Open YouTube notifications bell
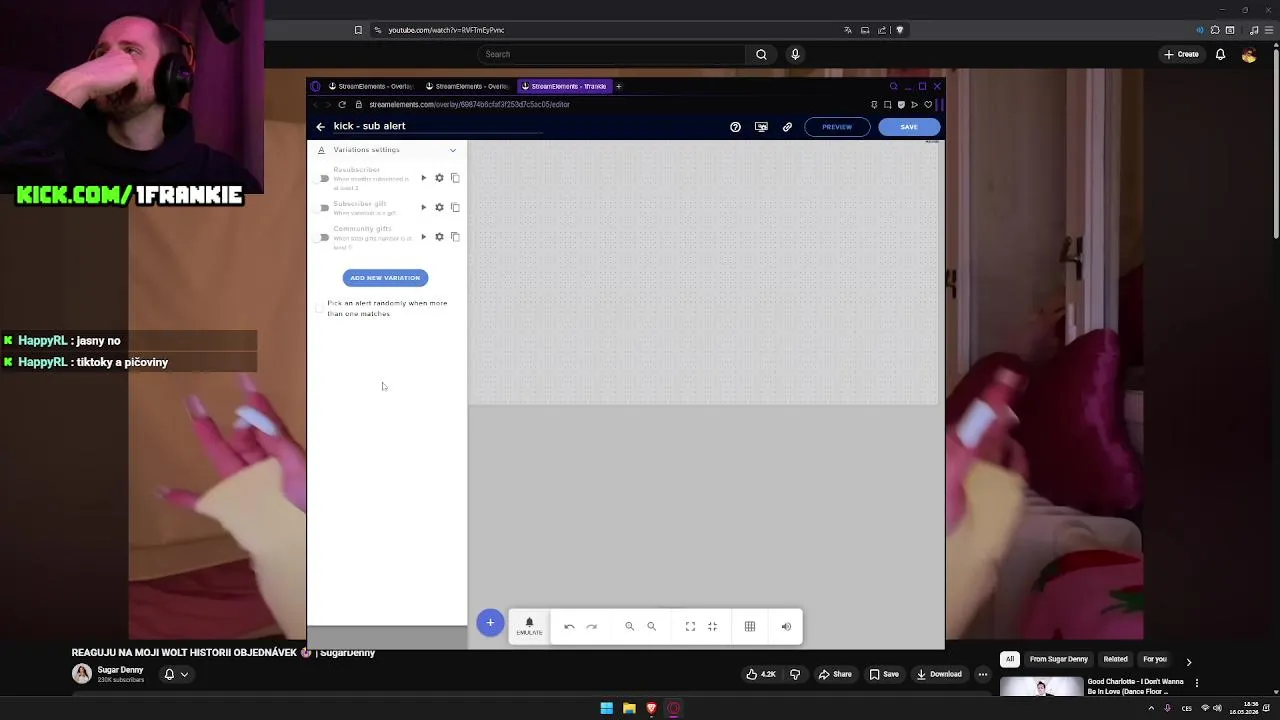 (1220, 54)
